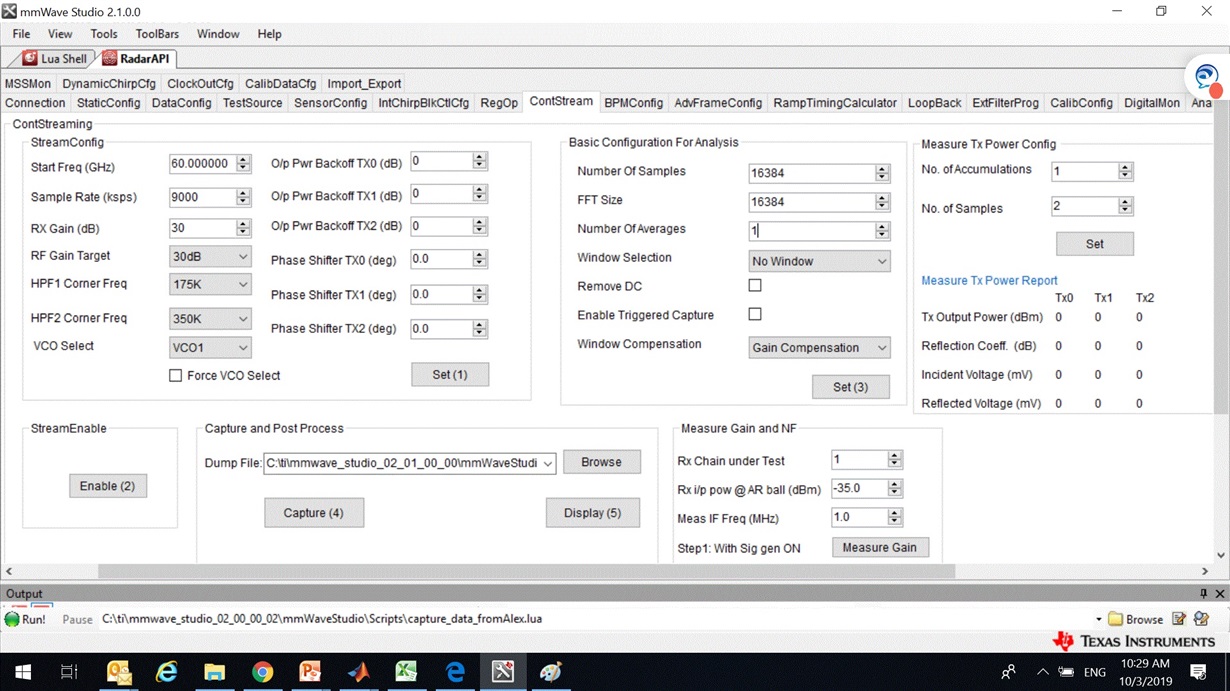Enable the Force VCO Select checkbox

coord(176,376)
